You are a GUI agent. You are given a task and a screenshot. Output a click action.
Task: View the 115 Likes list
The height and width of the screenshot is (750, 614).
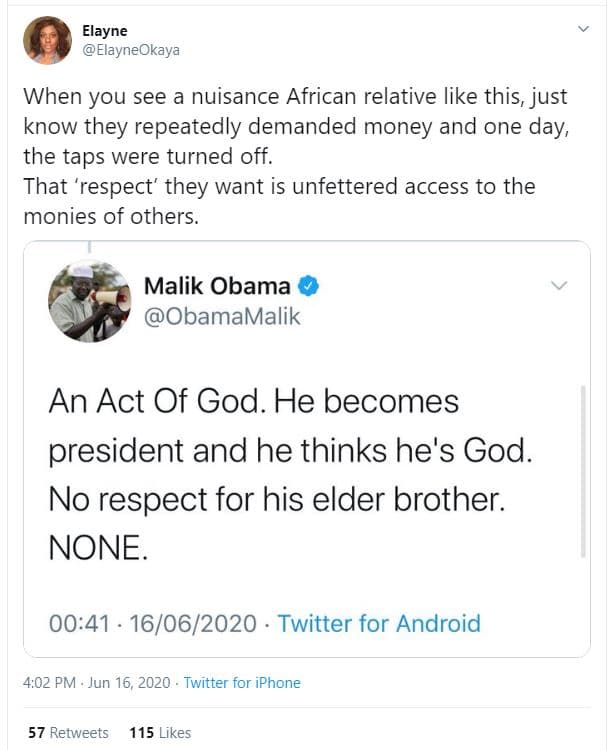pos(160,733)
